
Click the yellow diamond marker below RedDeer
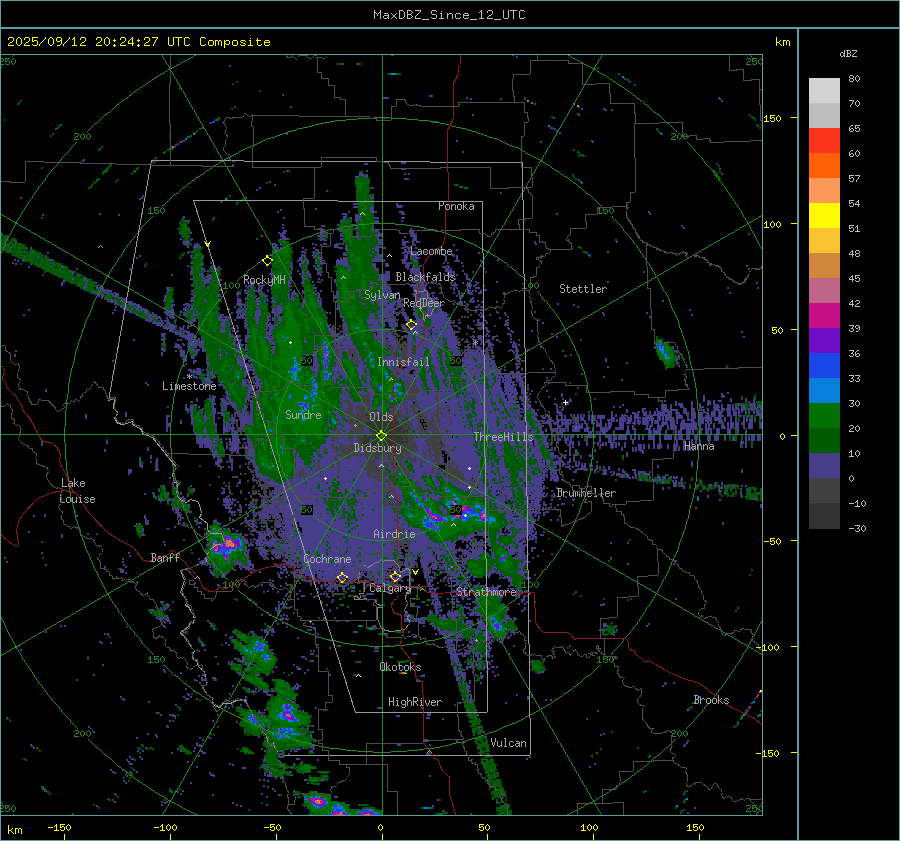pos(412,325)
